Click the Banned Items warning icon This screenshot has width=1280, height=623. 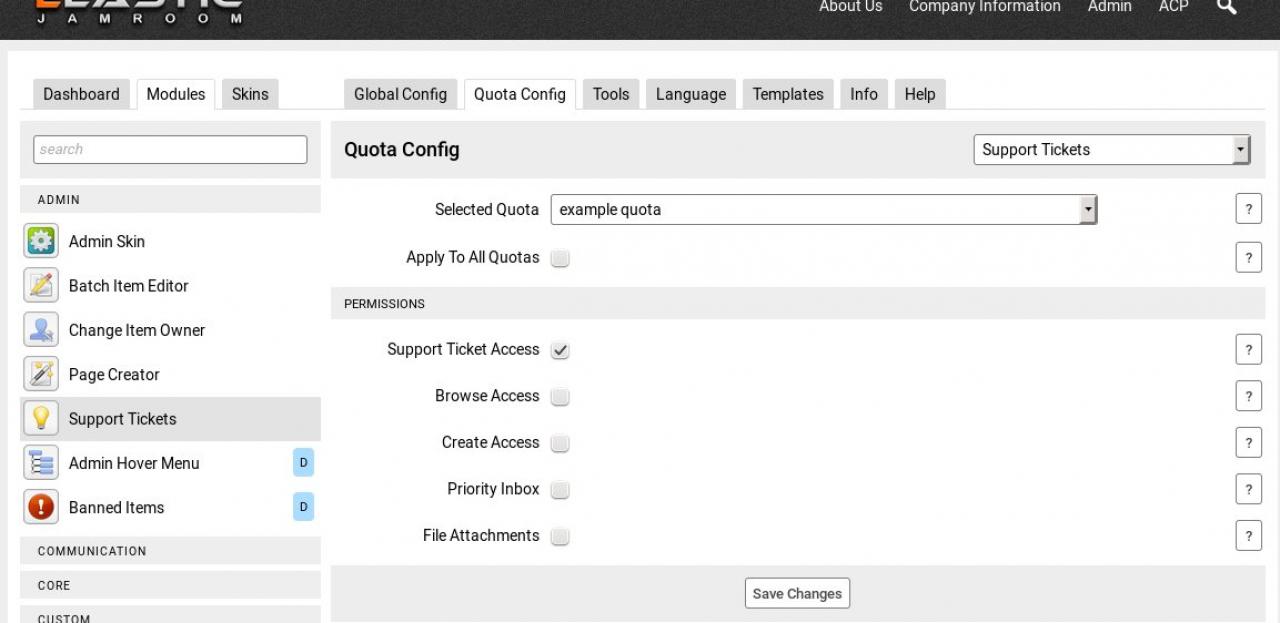pos(41,507)
